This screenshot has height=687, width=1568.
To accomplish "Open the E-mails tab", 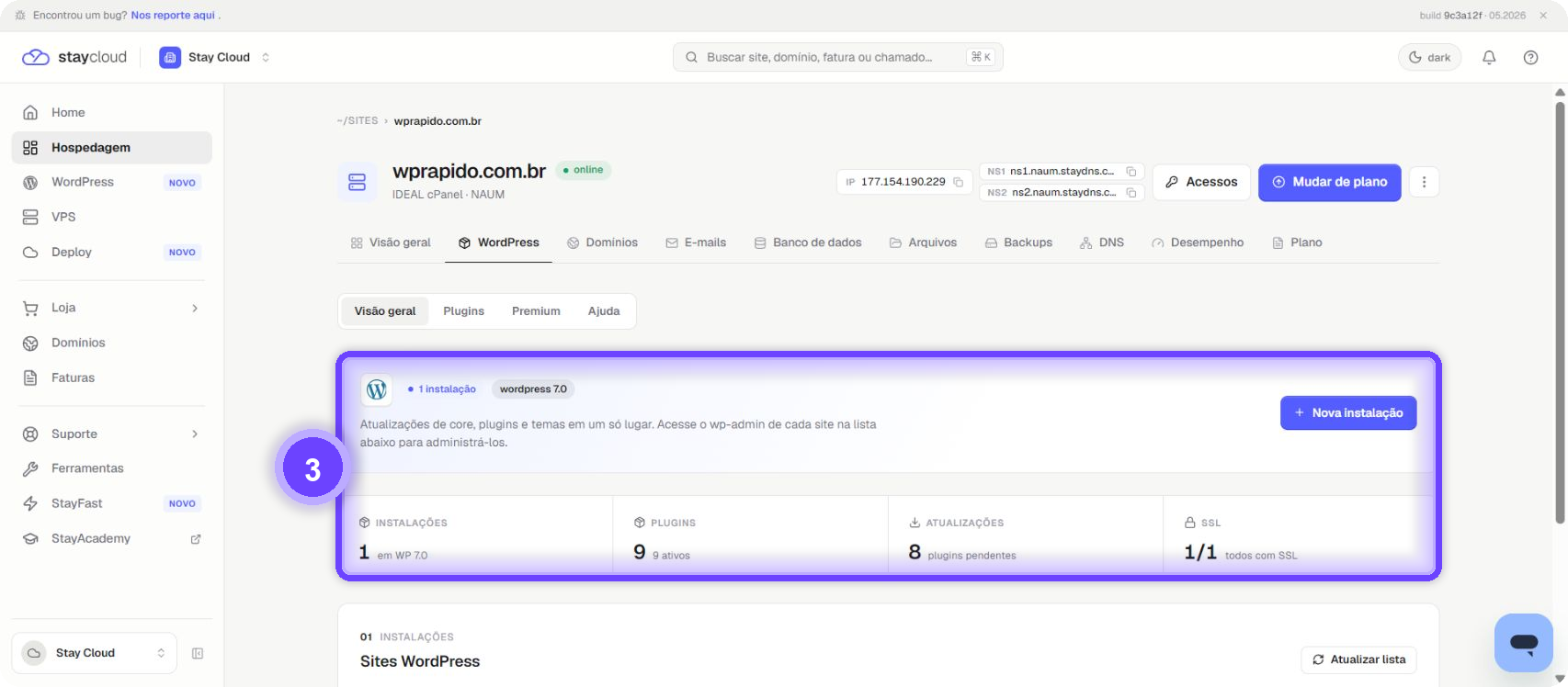I will 696,242.
